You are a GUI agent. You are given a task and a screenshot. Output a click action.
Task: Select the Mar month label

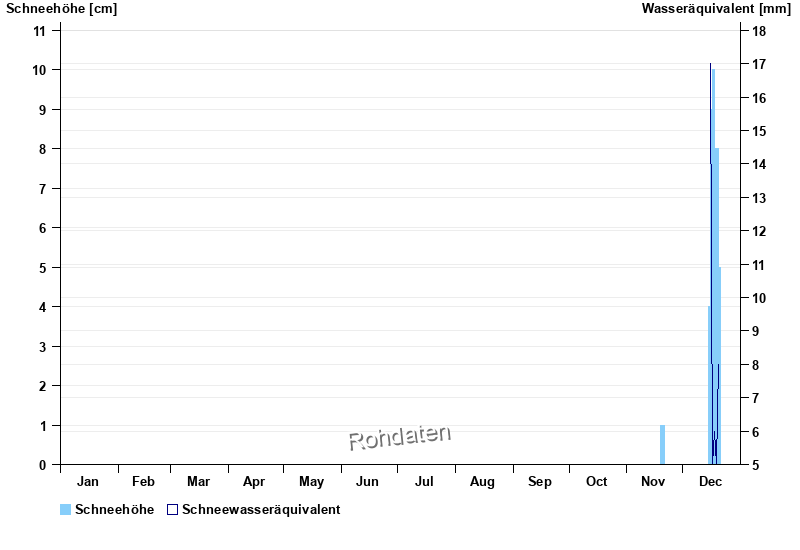pos(198,482)
